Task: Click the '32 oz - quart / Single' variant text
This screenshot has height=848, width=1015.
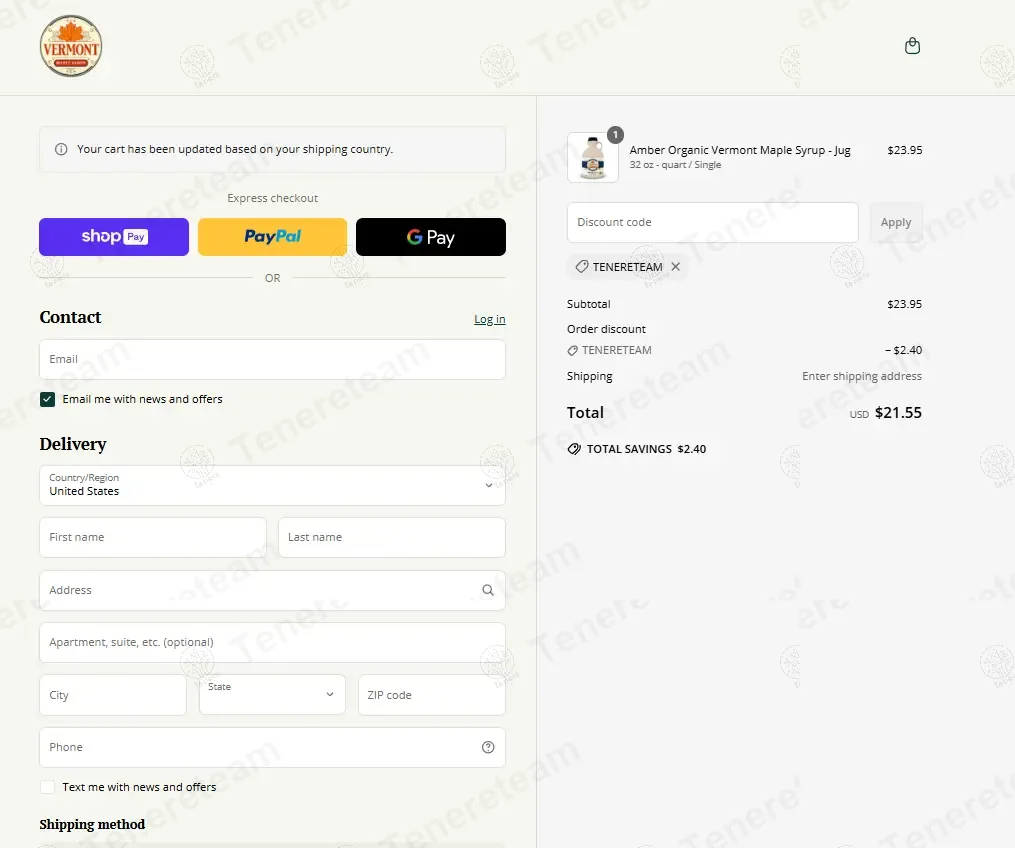Action: [675, 165]
